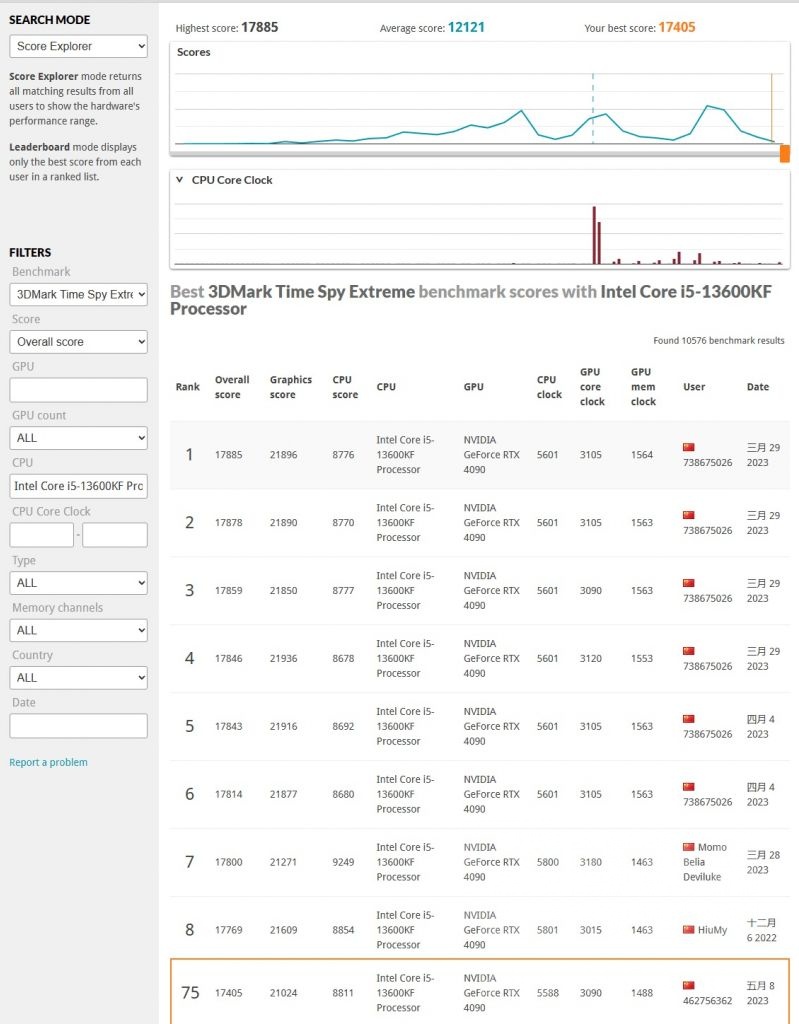Click the flag icon in rank 75 row
The image size is (799, 1024).
click(x=688, y=985)
